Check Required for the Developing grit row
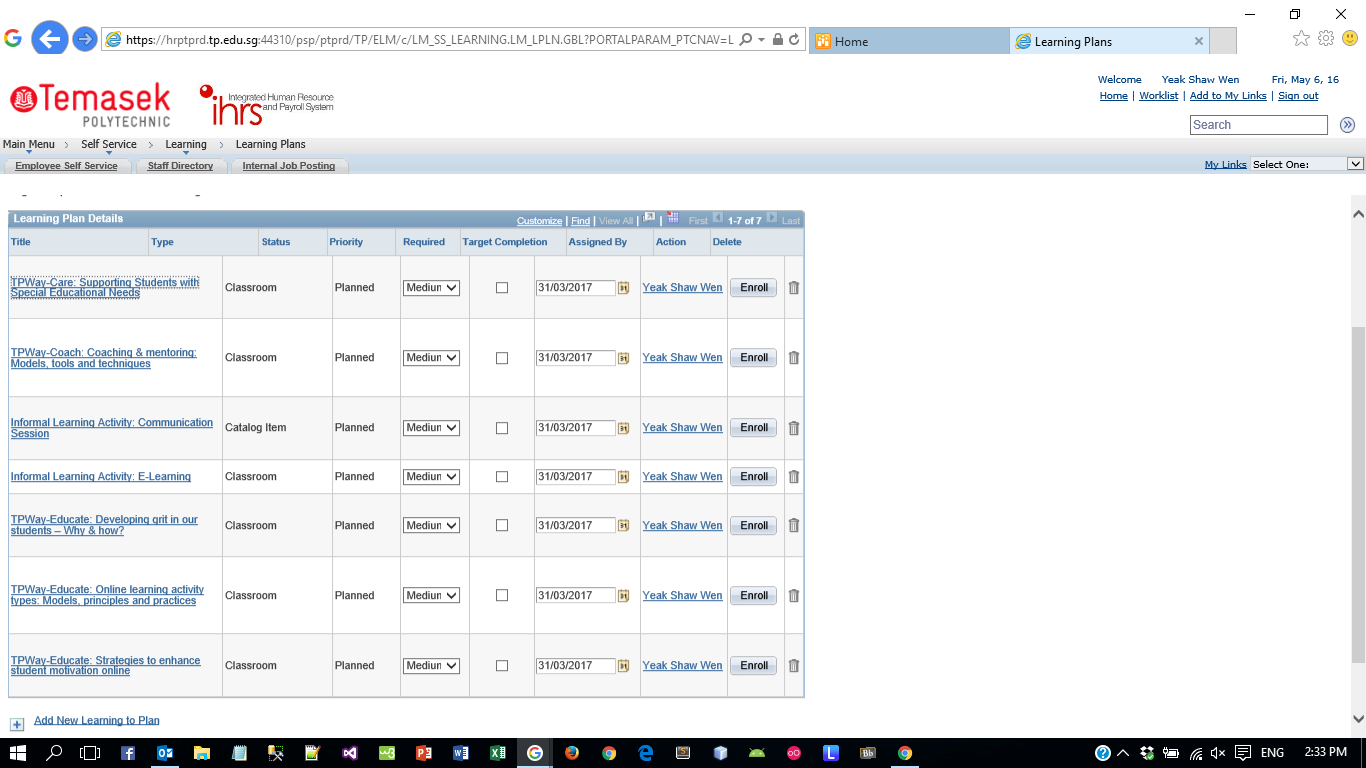Image resolution: width=1366 pixels, height=768 pixels. [502, 526]
